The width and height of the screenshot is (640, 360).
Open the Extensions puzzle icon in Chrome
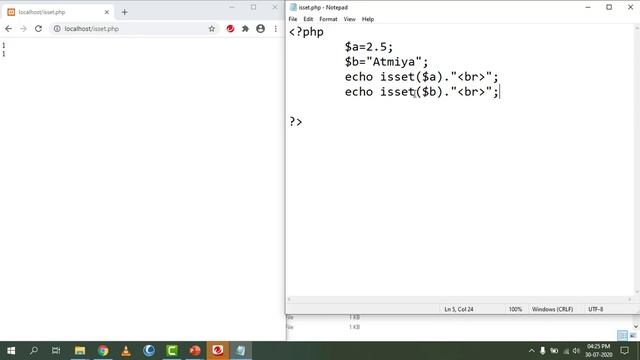pos(245,29)
